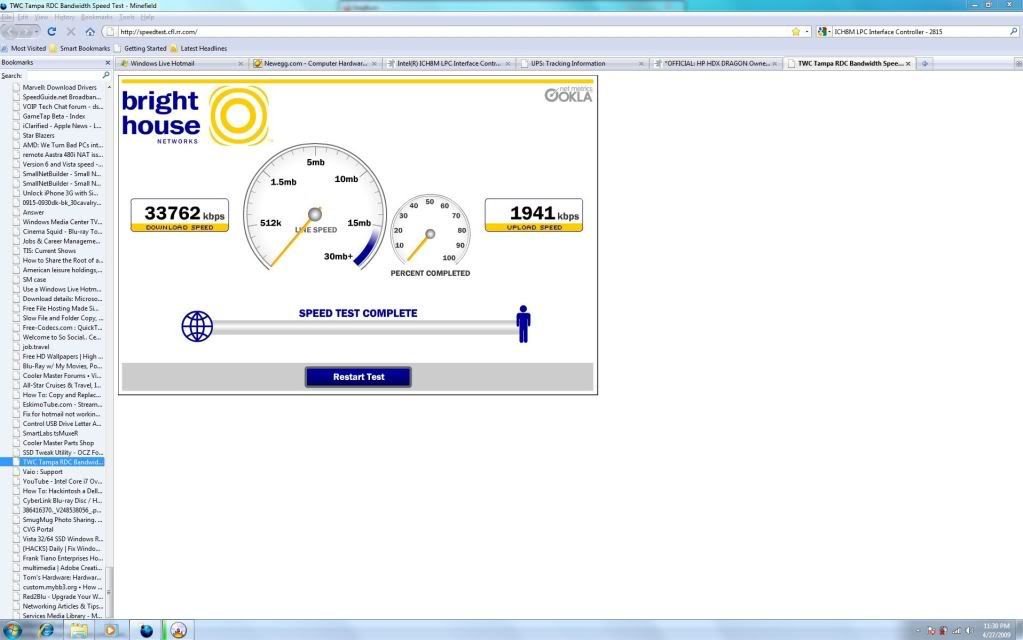Click the 33762 kbps download speed readout
This screenshot has height=640, width=1023.
tap(180, 215)
